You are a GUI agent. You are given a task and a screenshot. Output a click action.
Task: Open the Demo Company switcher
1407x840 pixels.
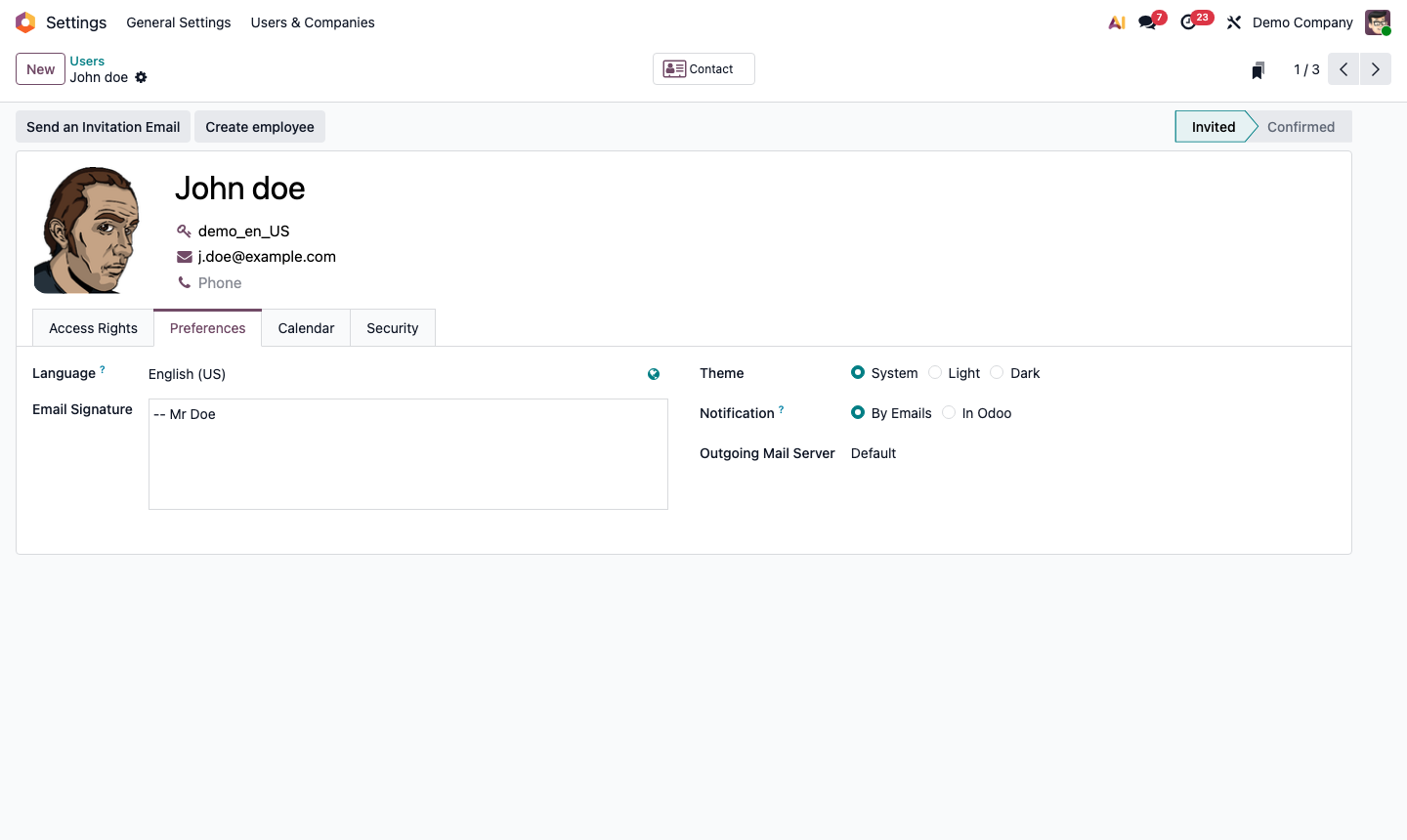coord(1302,21)
